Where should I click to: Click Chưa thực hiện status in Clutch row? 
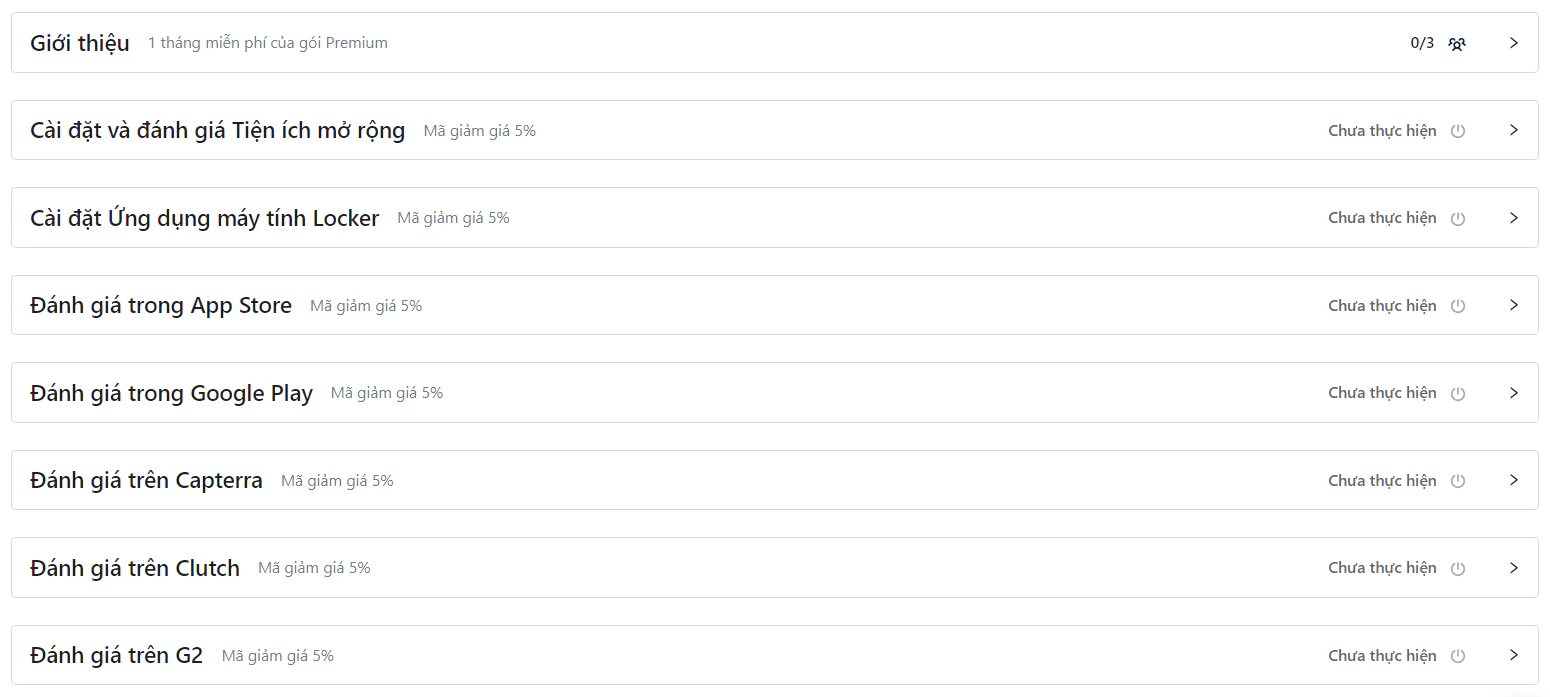click(1382, 568)
